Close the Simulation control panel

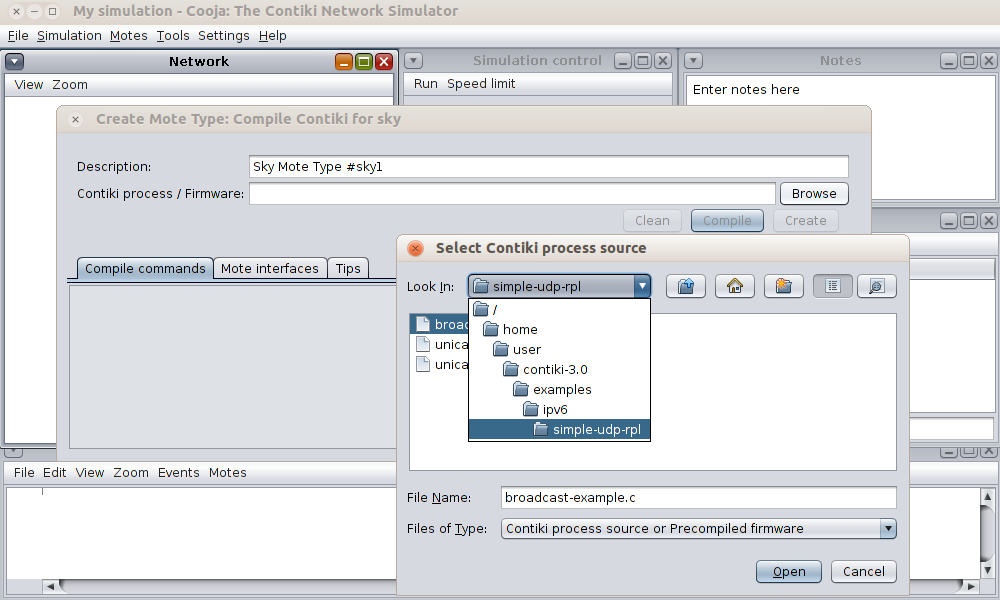(663, 61)
